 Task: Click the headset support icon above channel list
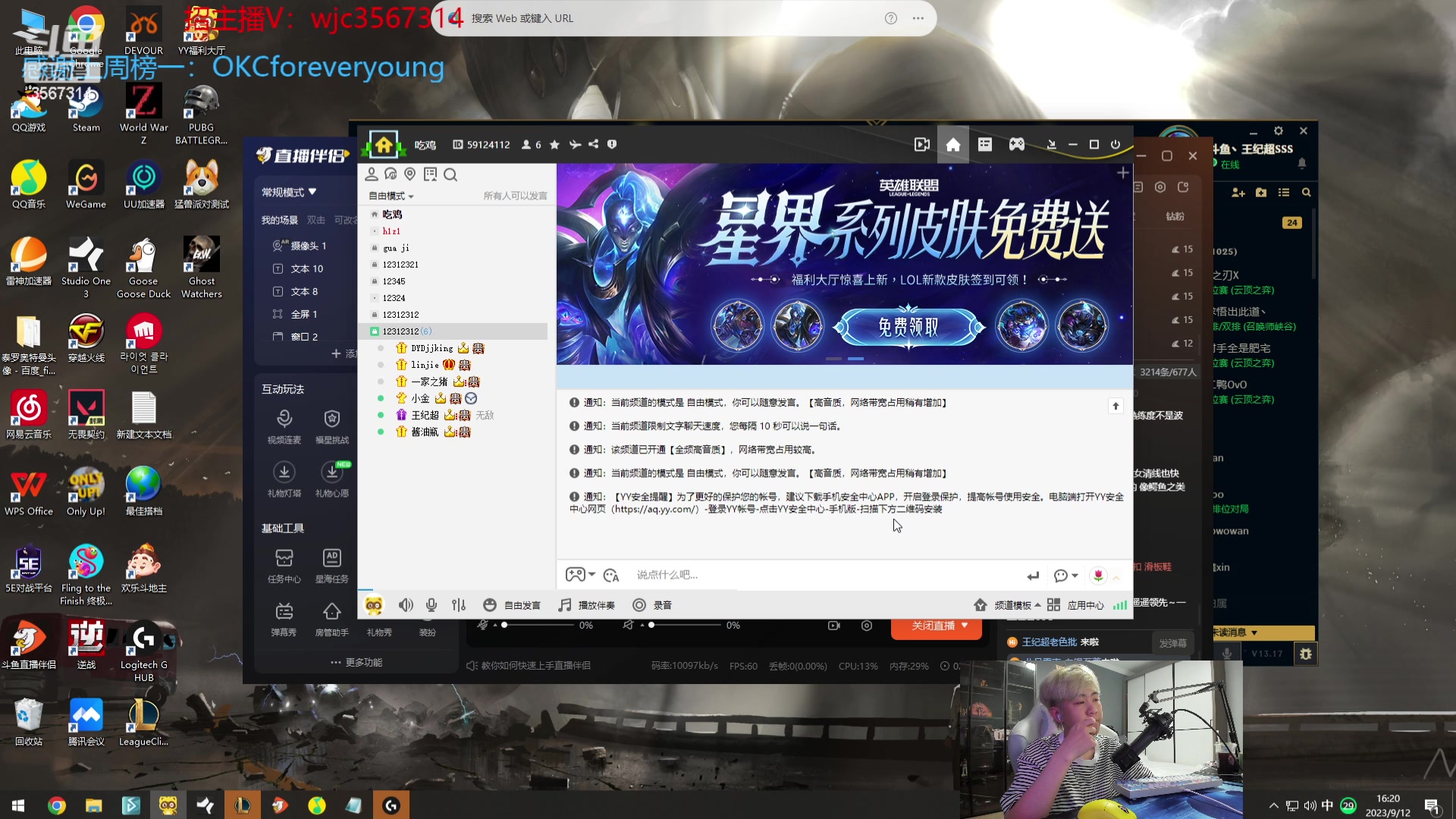pyautogui.click(x=391, y=174)
